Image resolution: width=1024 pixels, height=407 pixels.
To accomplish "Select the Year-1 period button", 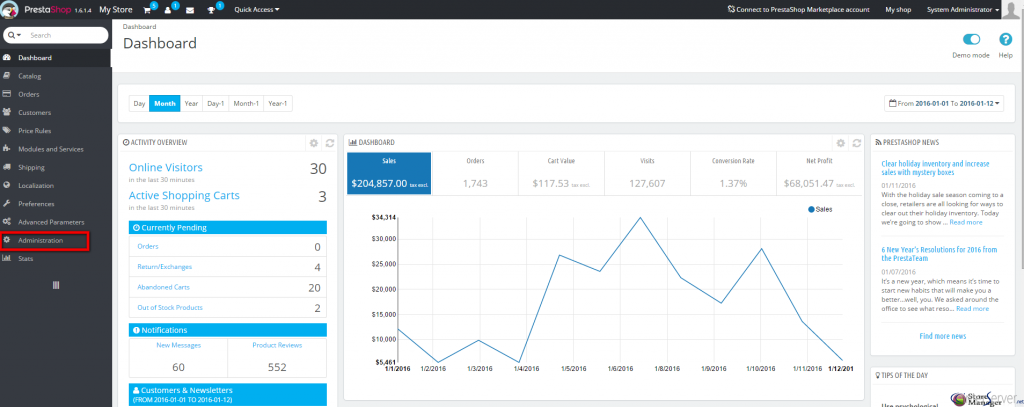I will (278, 103).
